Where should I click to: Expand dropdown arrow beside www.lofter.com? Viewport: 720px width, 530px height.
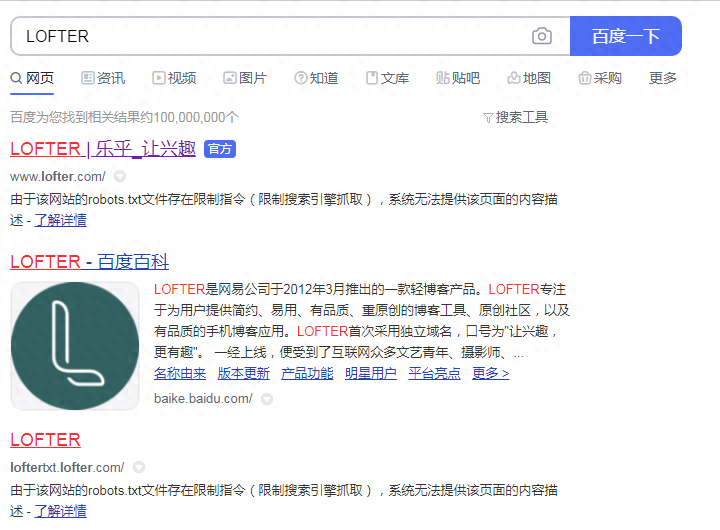click(x=120, y=176)
